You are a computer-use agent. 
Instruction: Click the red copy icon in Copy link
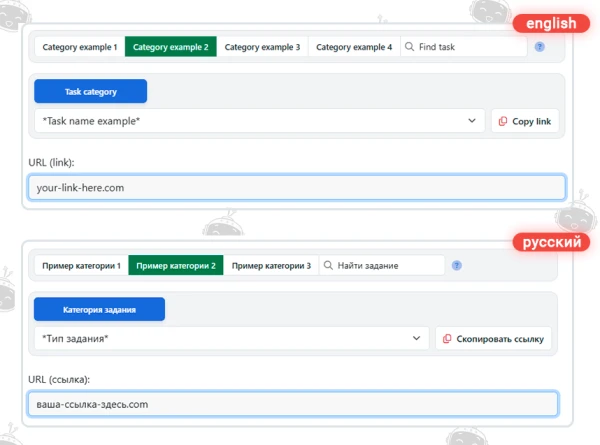point(502,121)
